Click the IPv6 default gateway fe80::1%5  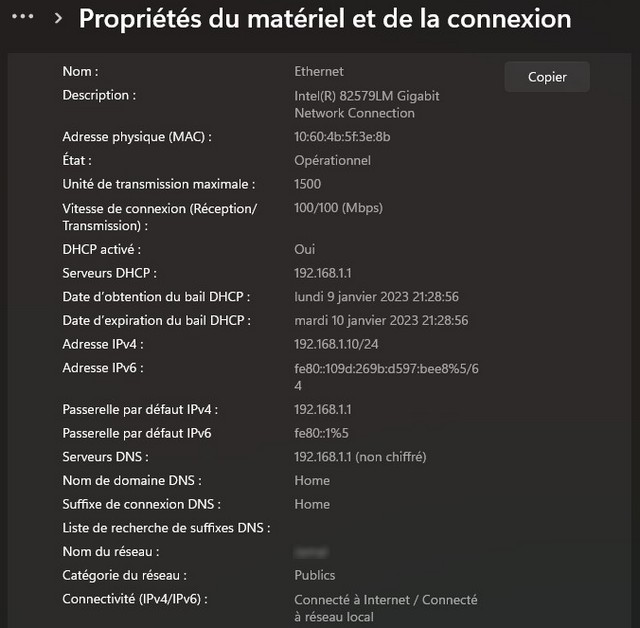322,433
